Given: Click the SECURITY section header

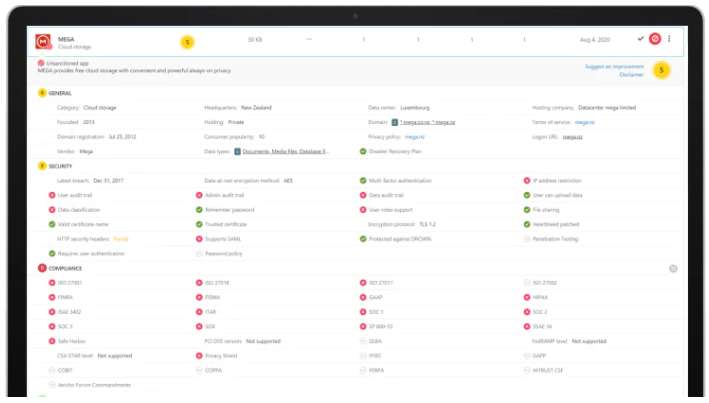Looking at the screenshot, I should [x=60, y=166].
